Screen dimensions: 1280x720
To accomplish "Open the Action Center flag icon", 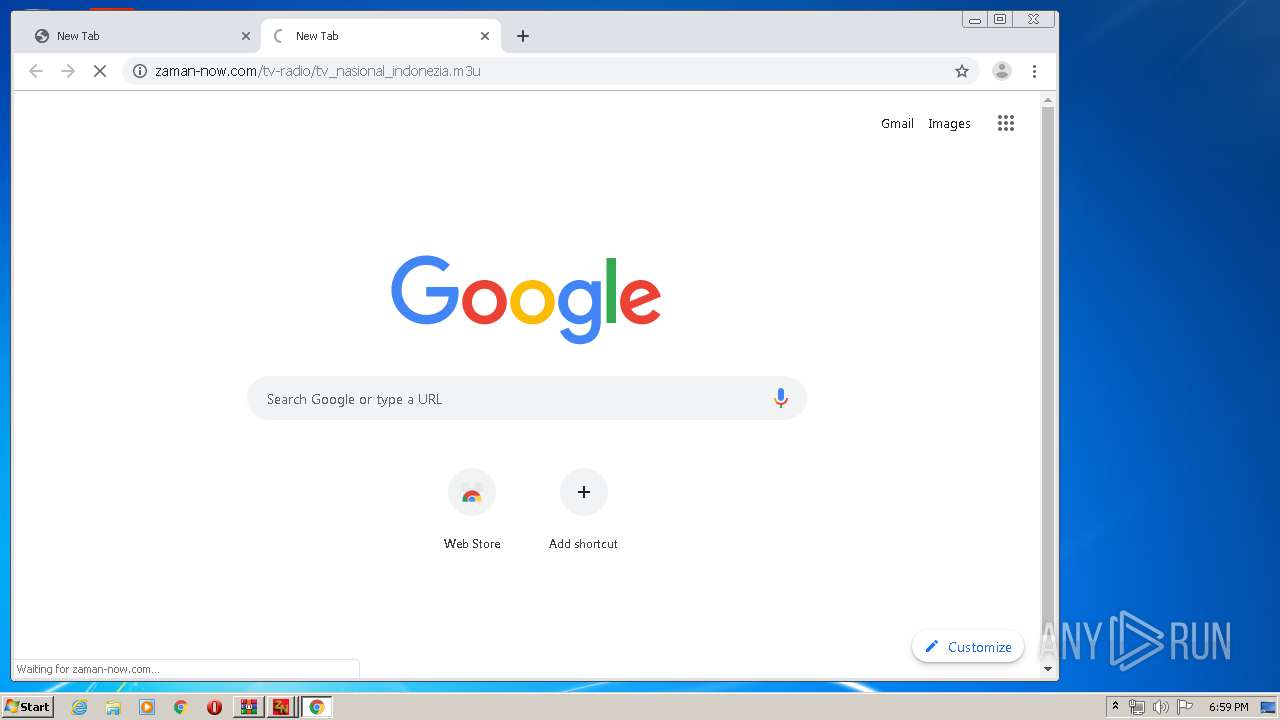I will tap(1185, 707).
